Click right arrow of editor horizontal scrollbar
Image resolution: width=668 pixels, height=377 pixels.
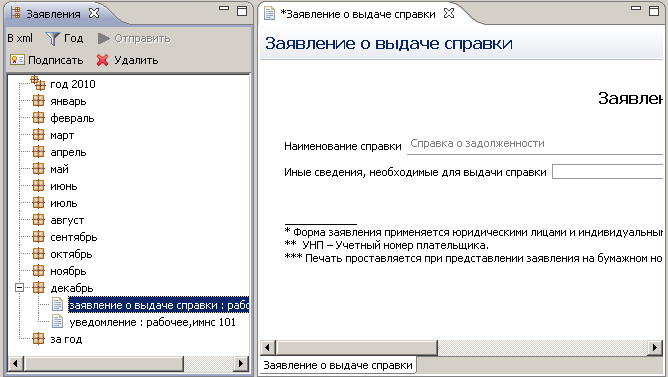[655, 348]
